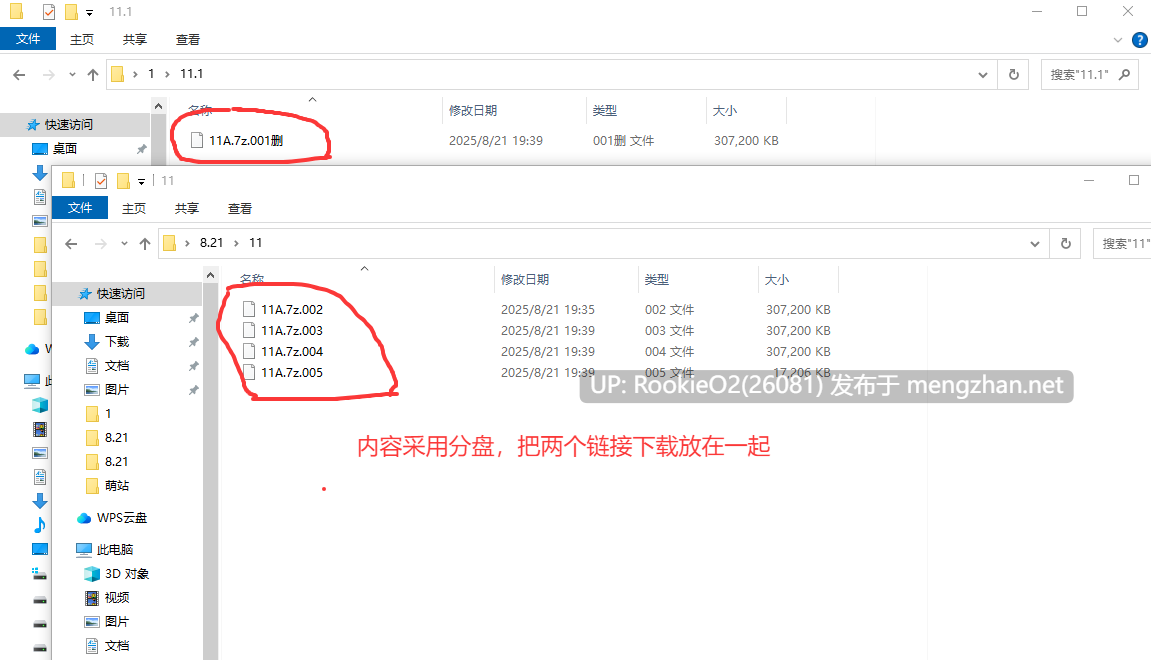Screen dimensions: 1151x660
Task: Go back in window 11
Action: (71, 244)
